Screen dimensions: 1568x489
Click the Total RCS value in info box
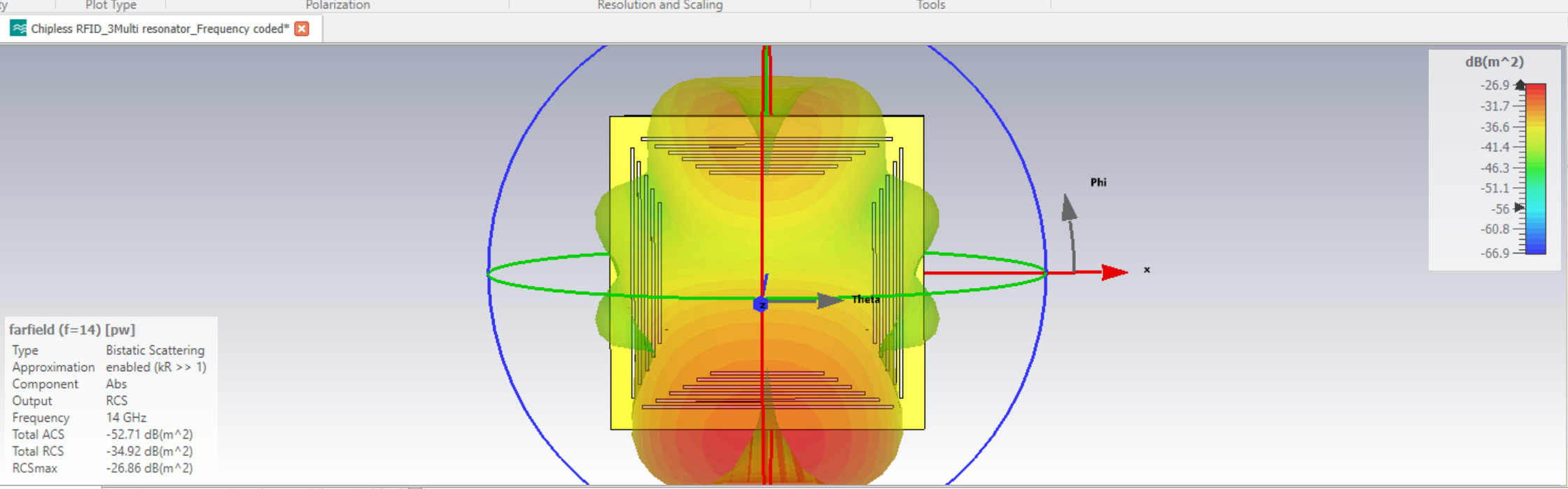coord(149,451)
